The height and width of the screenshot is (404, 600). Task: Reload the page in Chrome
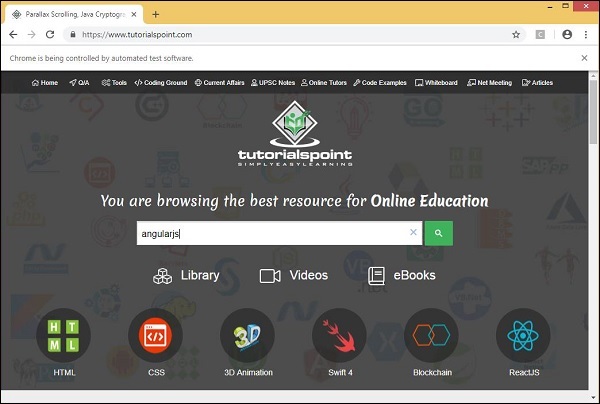50,34
